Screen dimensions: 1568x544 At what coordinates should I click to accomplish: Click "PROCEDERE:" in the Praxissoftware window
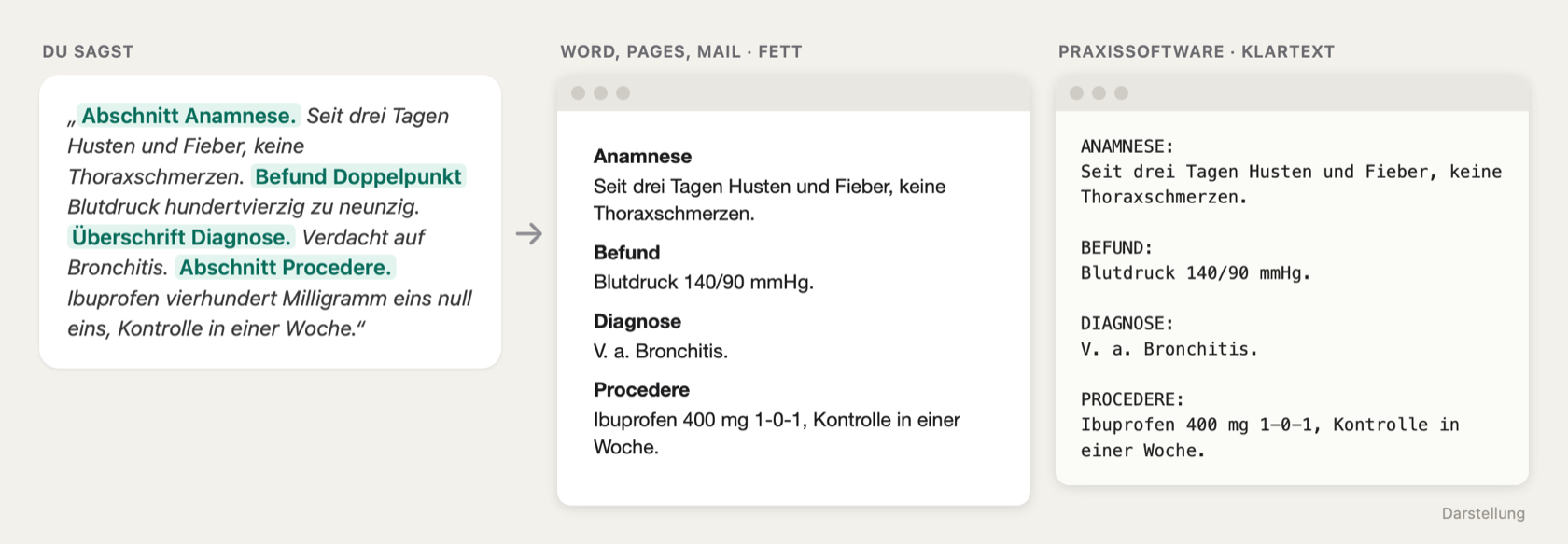point(1132,399)
